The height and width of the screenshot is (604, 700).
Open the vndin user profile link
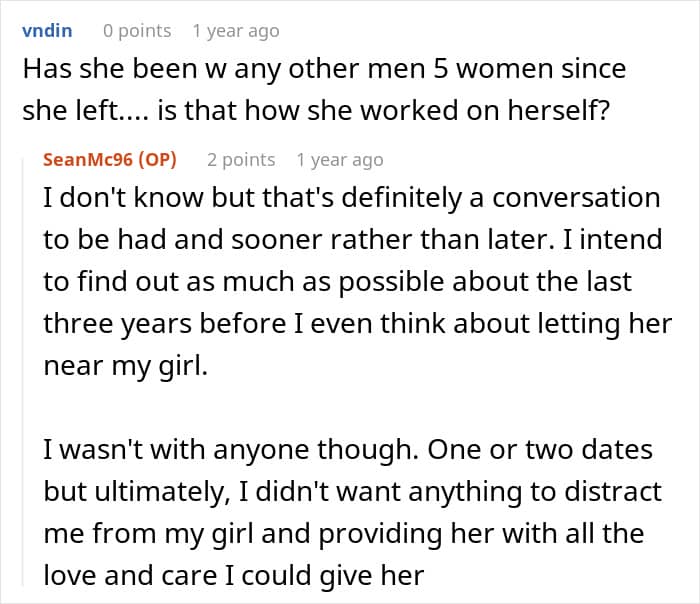47,31
